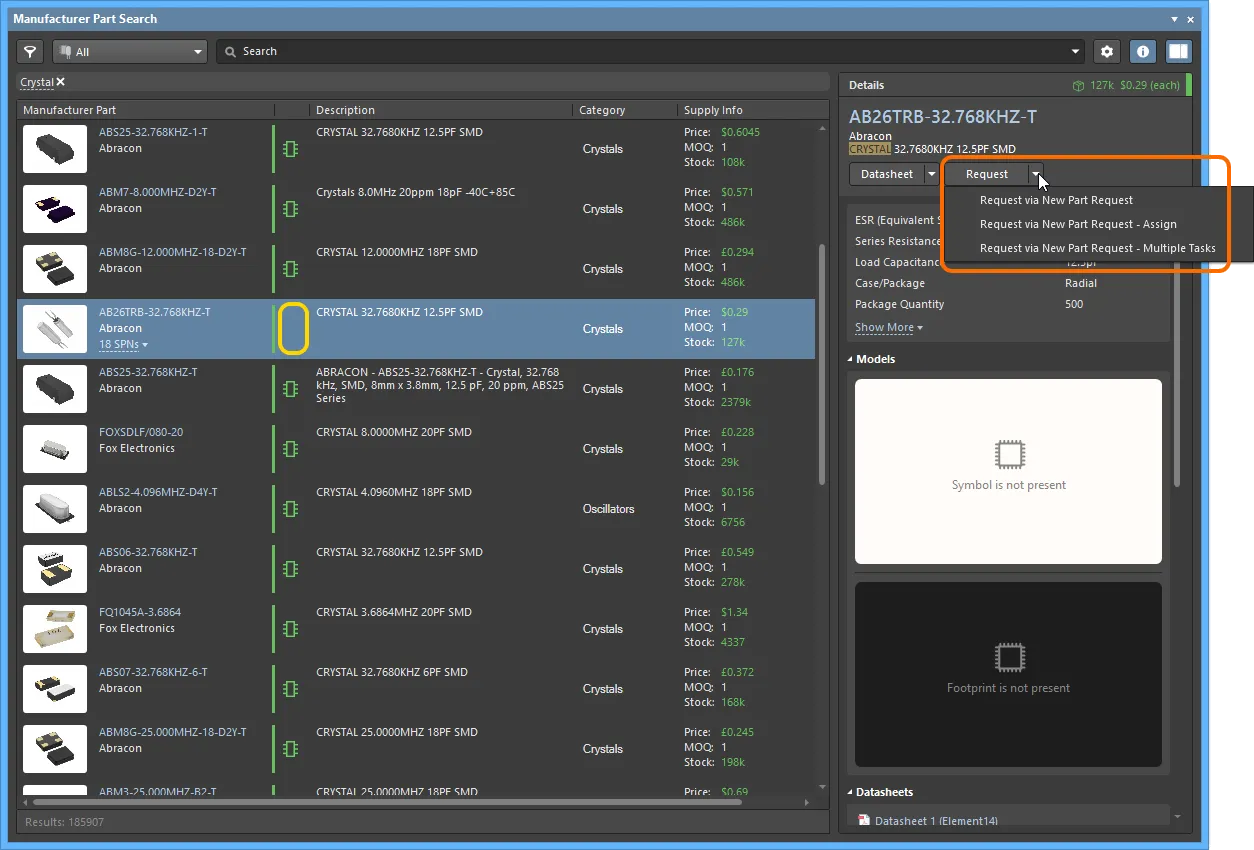
Task: Toggle the Details info pane button
Action: 1143,51
